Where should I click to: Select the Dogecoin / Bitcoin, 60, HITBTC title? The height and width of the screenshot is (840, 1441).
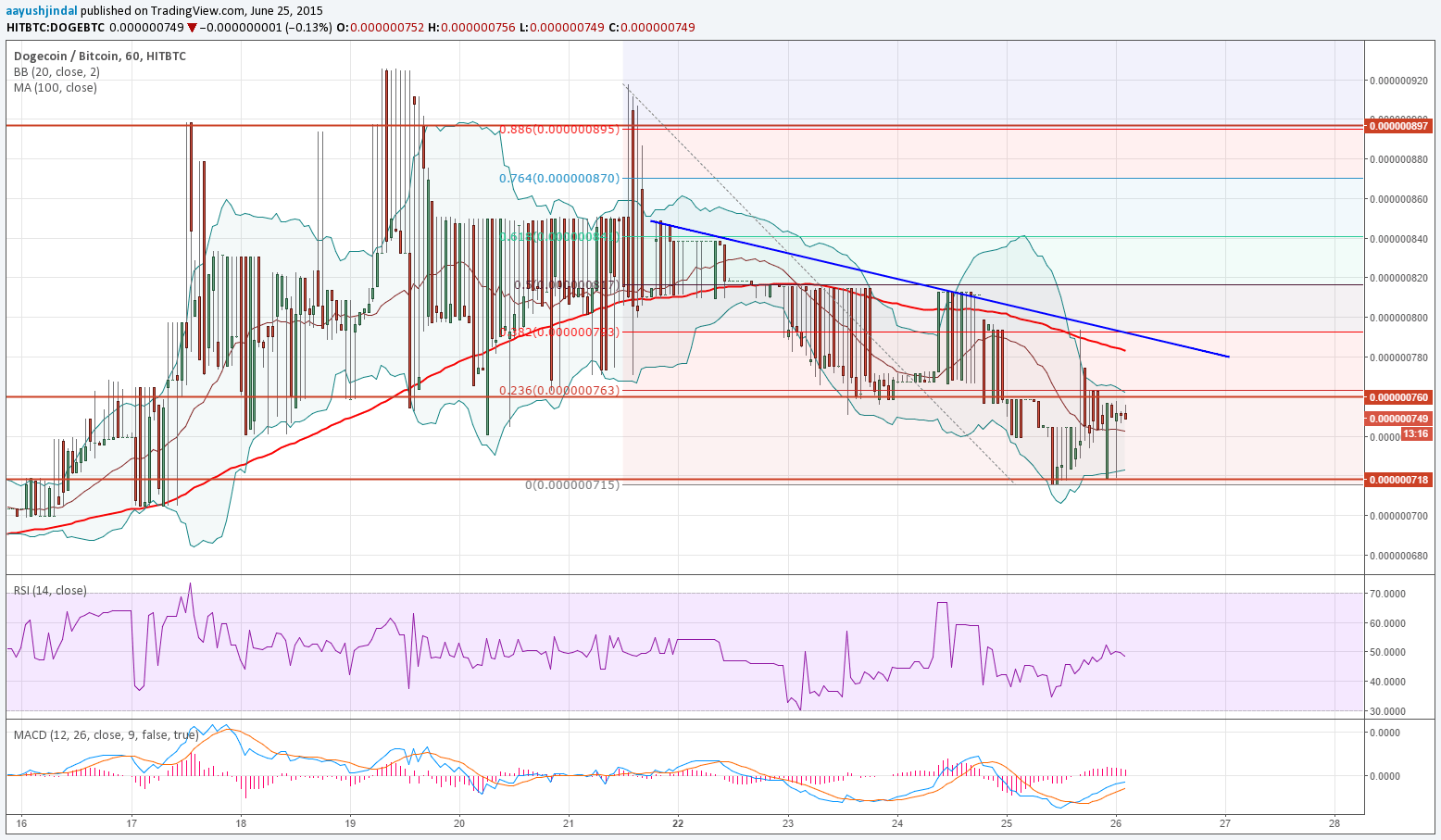[100, 56]
